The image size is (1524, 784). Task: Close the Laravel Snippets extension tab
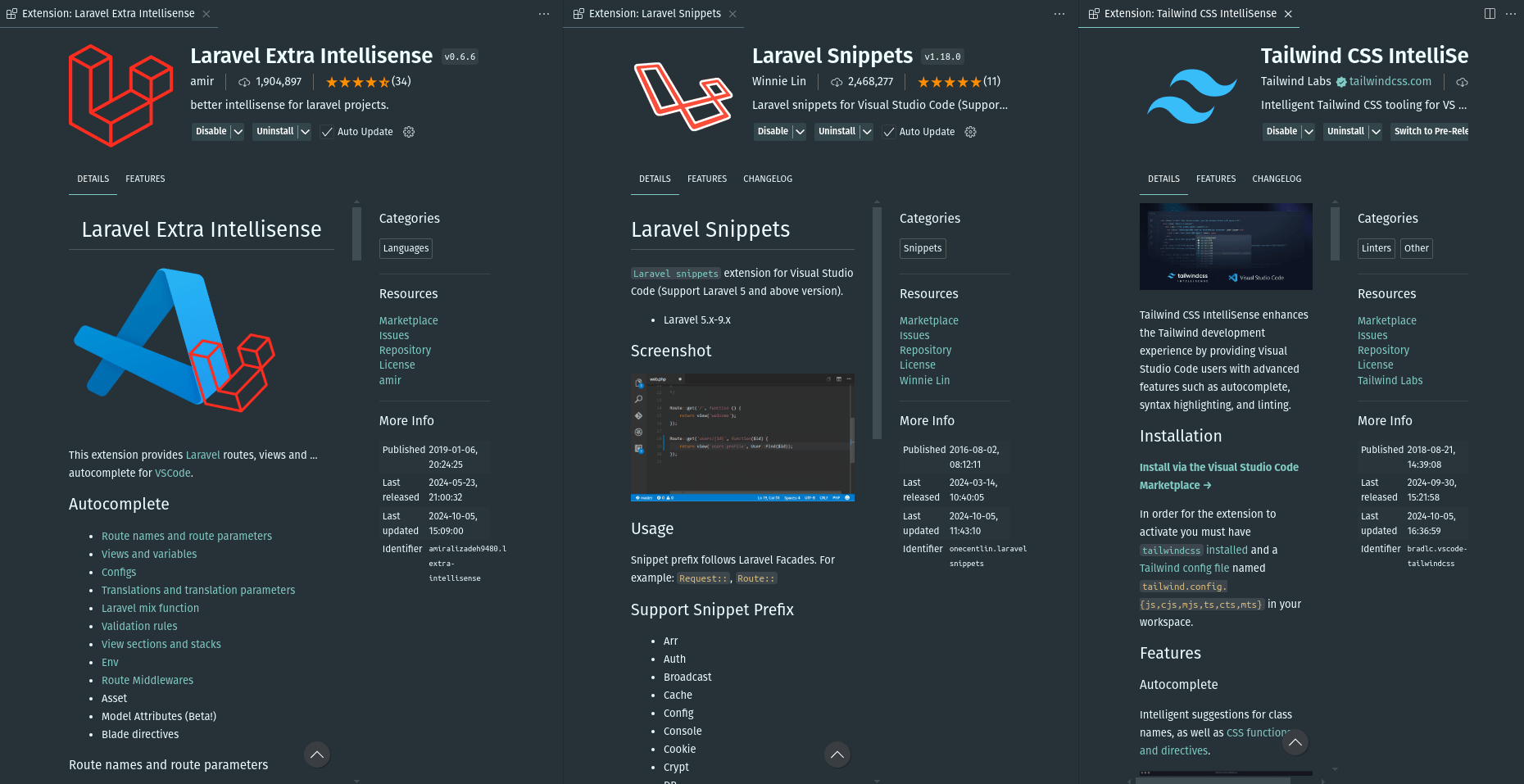tap(733, 14)
